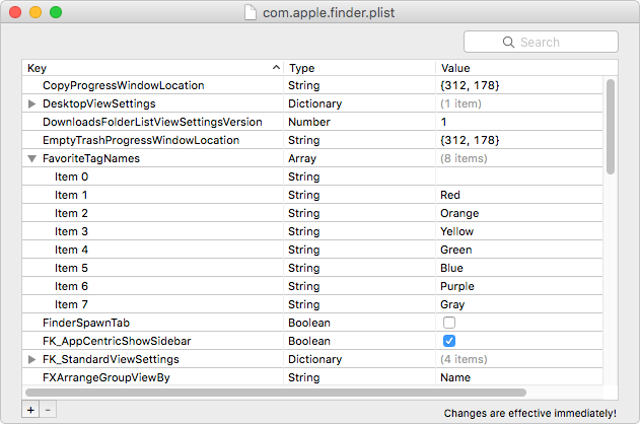Select the Item 2 row
Viewport: 640px width, 424px height.
point(312,213)
